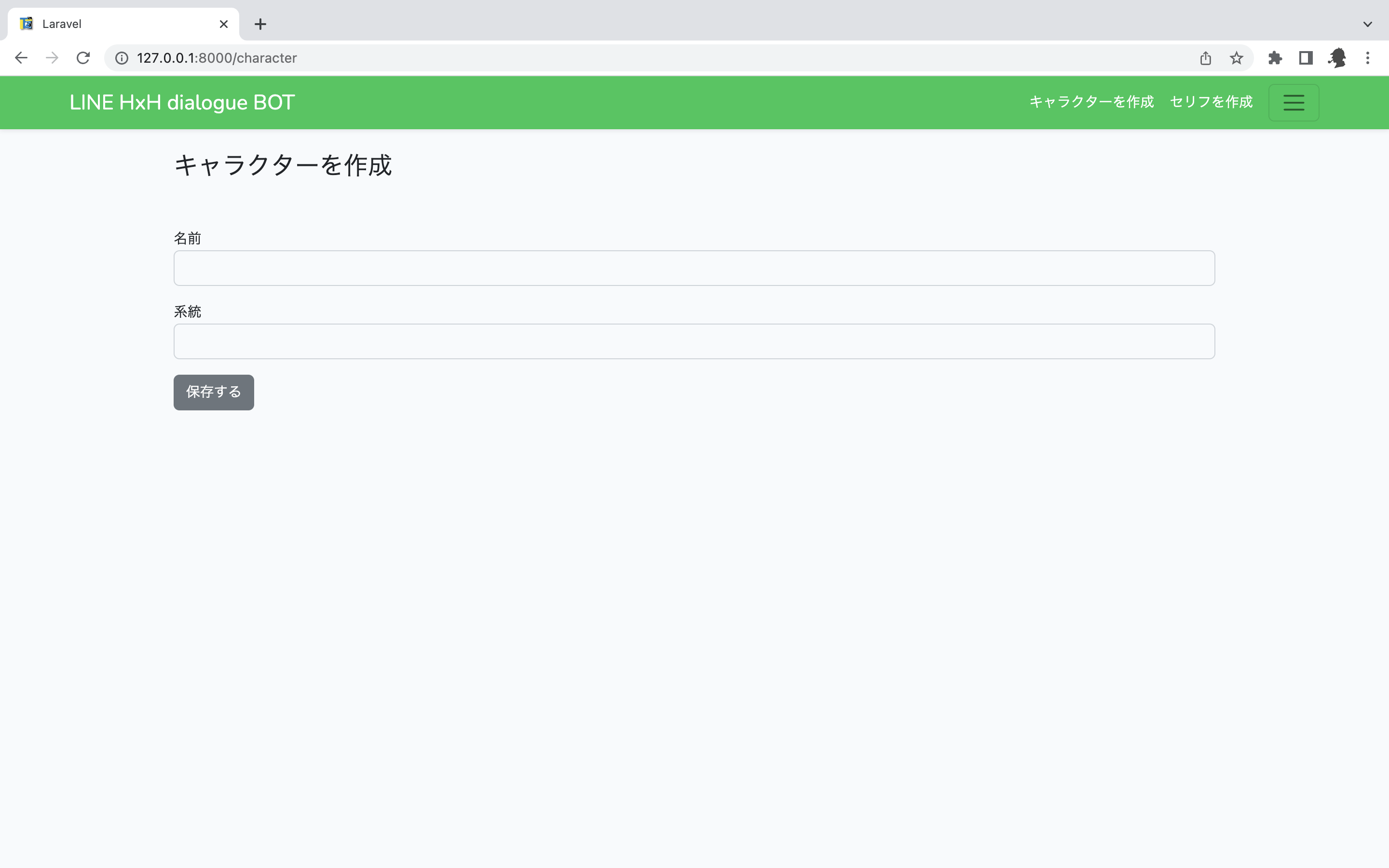Open a new browser tab
This screenshot has width=1389, height=868.
point(260,24)
